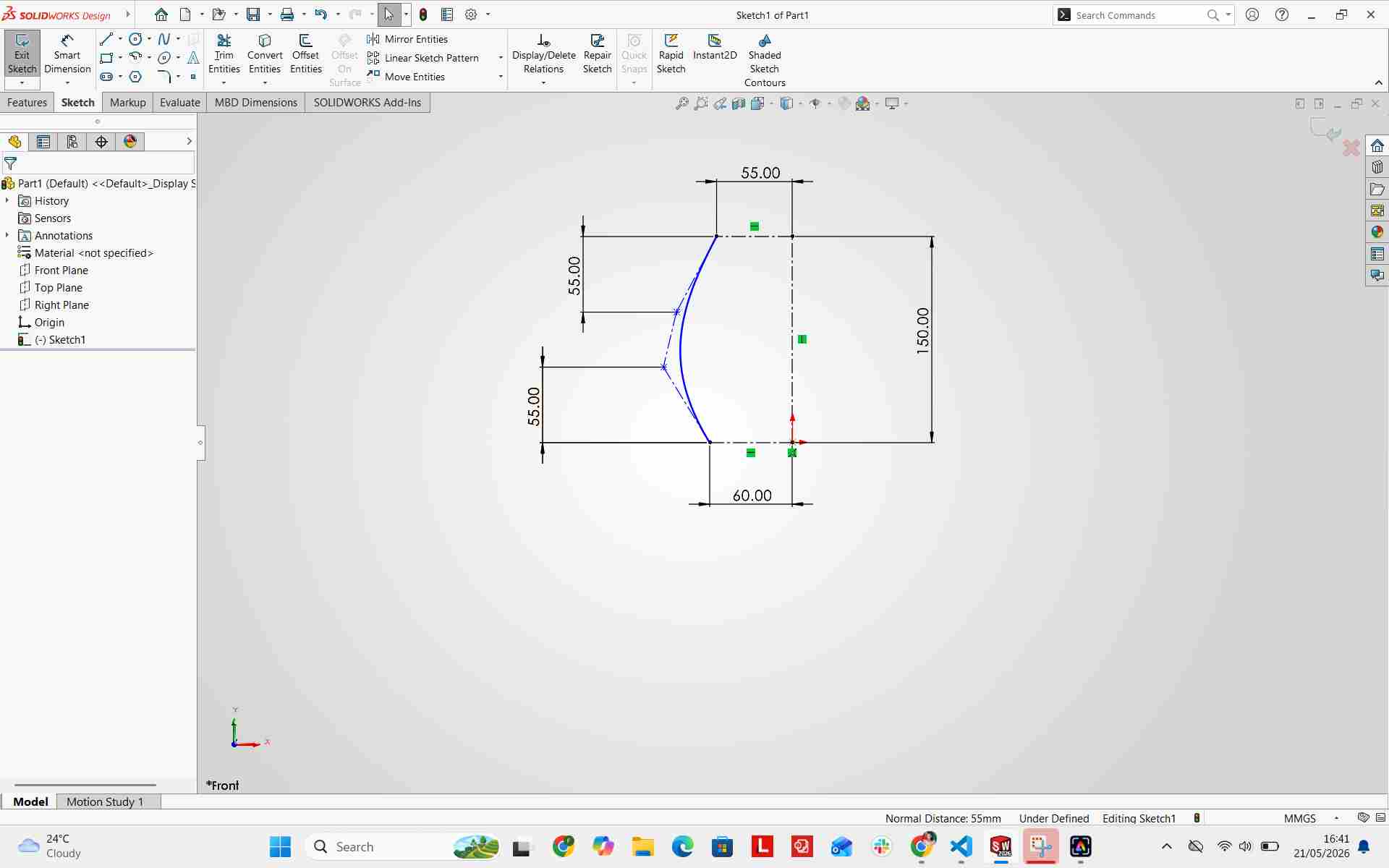Open Display/Delete Relations dropdown arrow
1389x868 pixels.
pos(543,82)
